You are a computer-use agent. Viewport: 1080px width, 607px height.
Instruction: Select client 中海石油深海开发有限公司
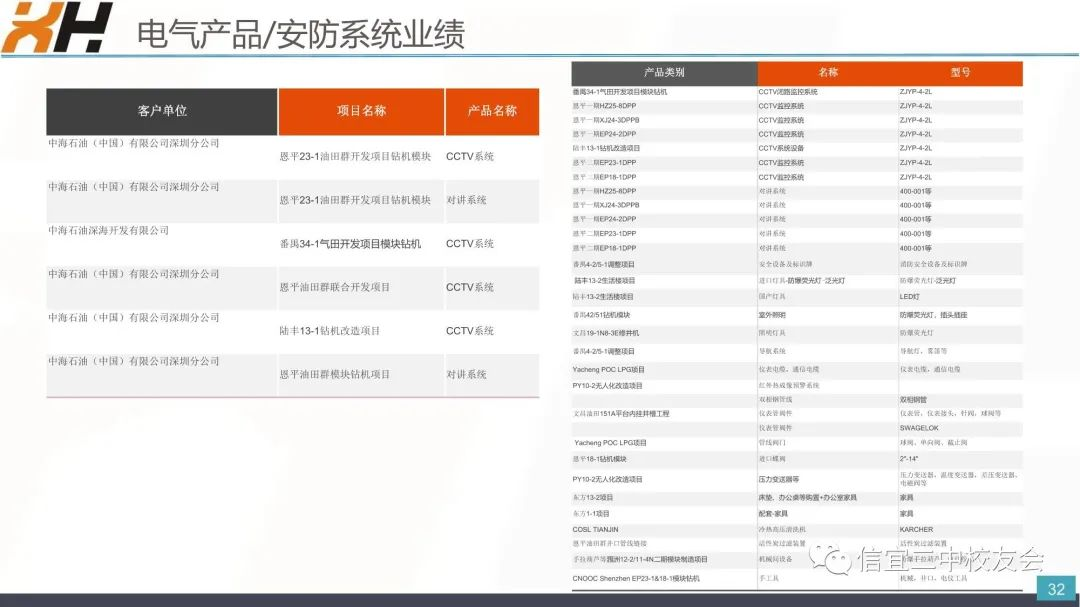click(x=109, y=230)
